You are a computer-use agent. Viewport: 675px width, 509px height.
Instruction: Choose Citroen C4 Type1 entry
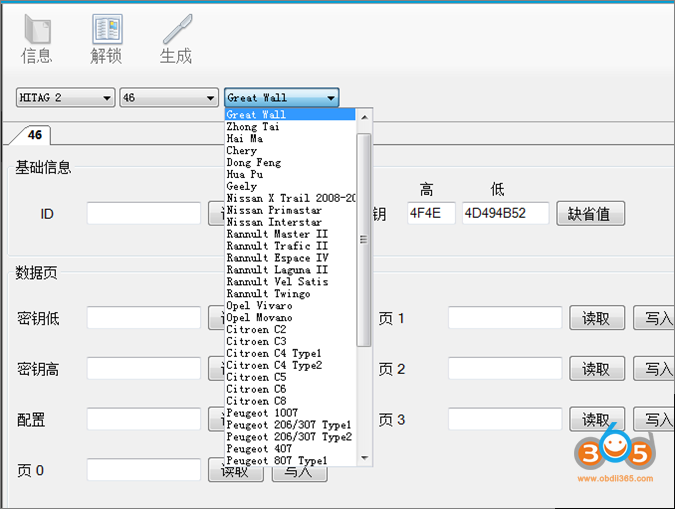click(290, 353)
